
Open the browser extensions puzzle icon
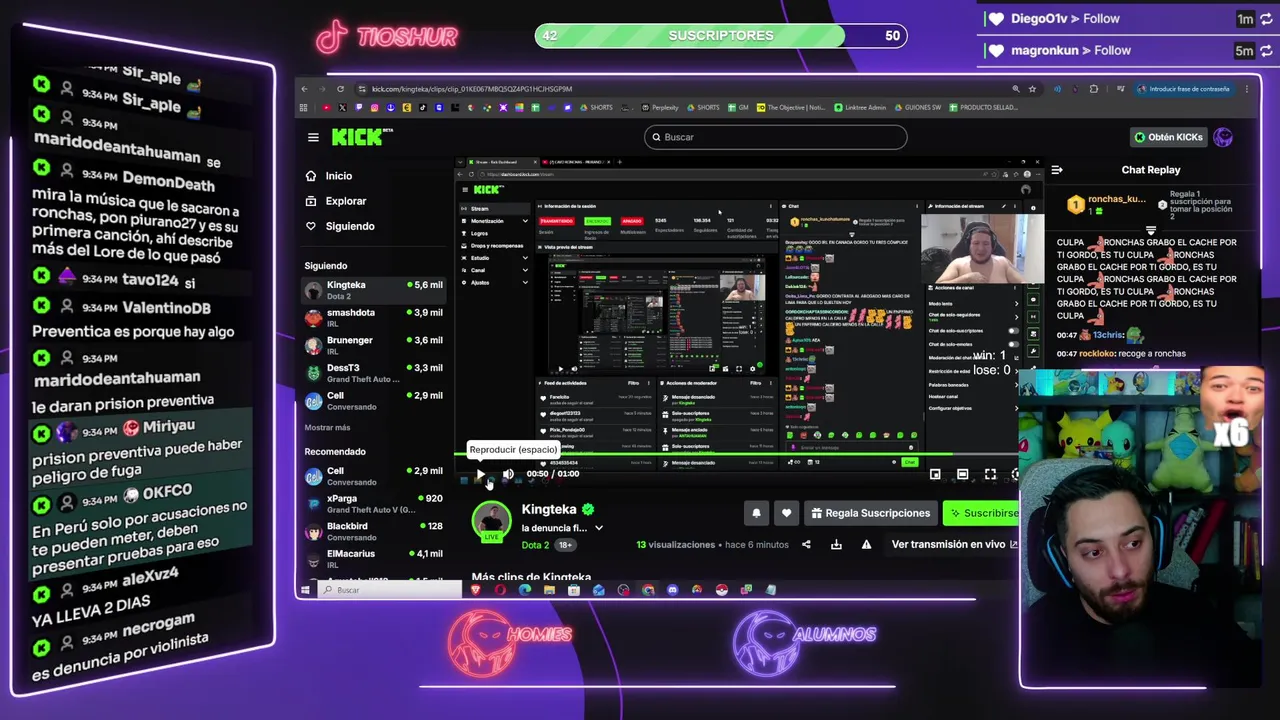(x=1093, y=89)
